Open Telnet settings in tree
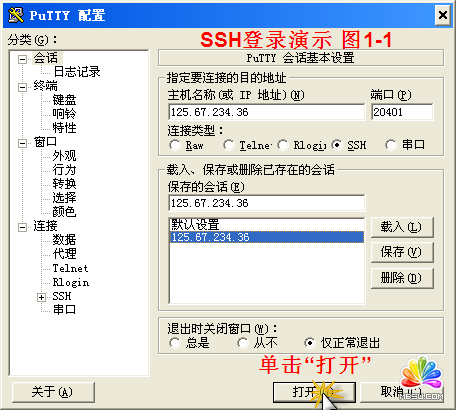This screenshot has height=410, width=456. pyautogui.click(x=70, y=268)
